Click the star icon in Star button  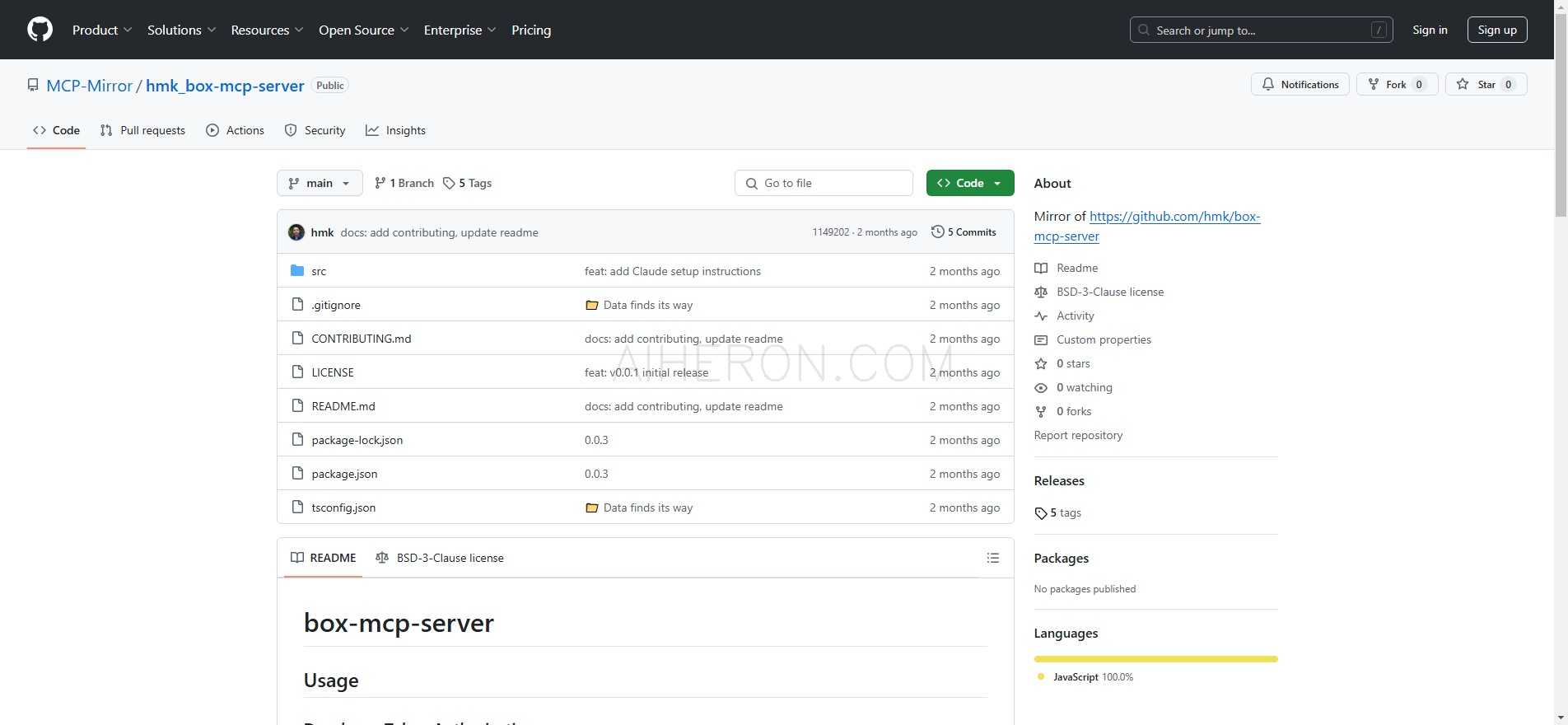1463,84
